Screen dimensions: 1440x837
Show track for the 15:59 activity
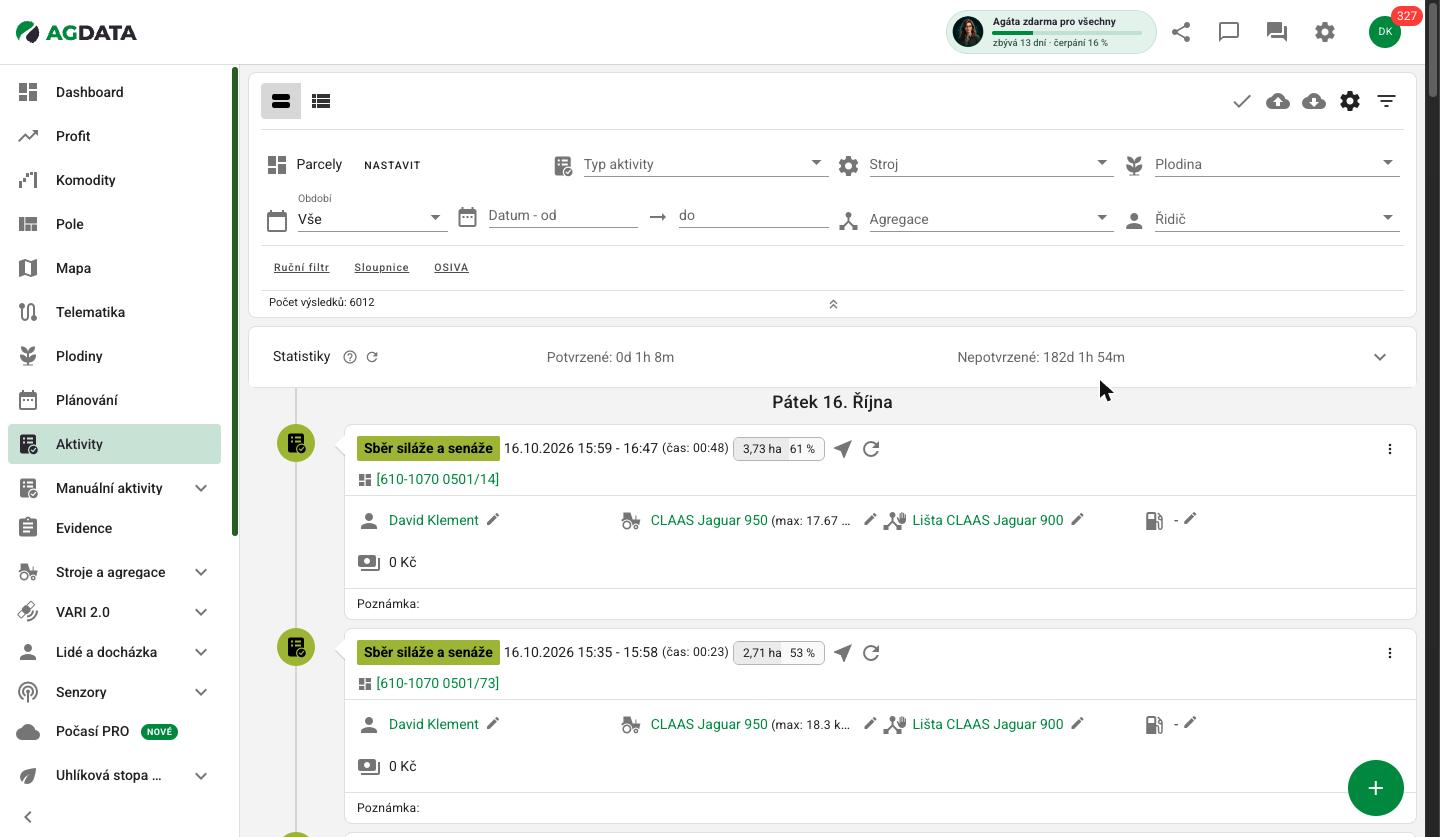pos(843,449)
